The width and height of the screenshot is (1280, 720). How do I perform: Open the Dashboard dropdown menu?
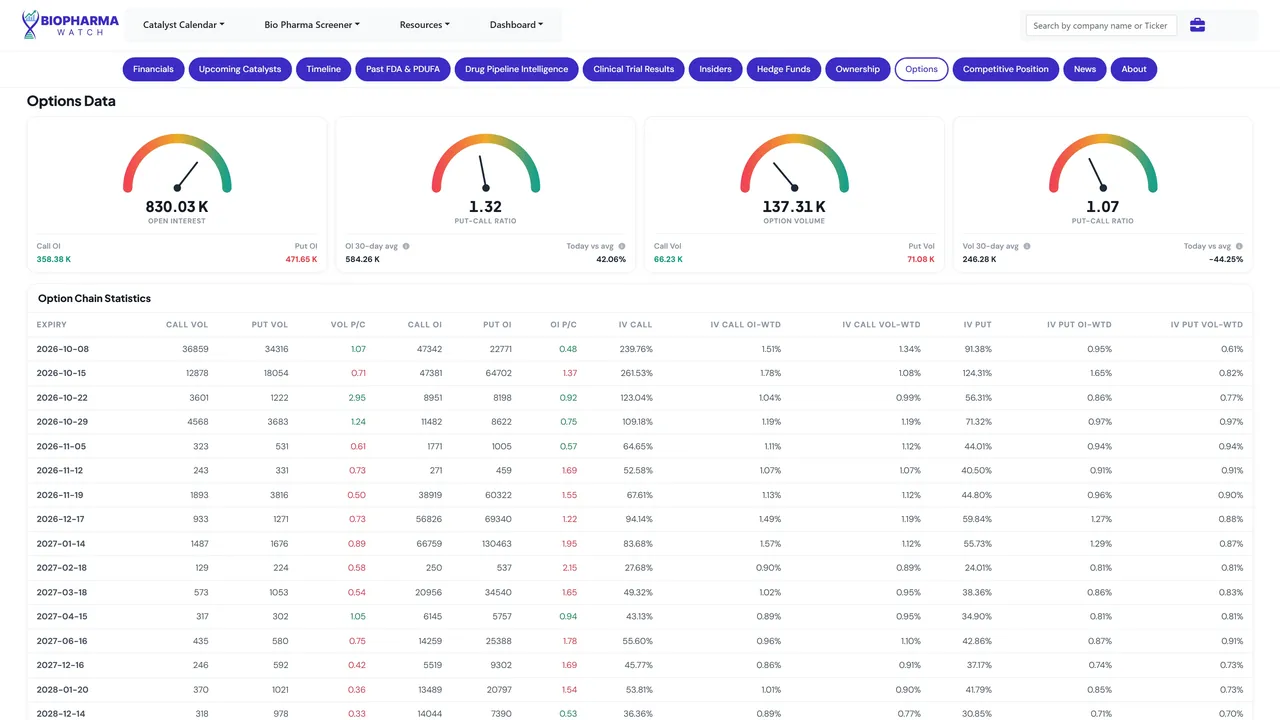(517, 25)
